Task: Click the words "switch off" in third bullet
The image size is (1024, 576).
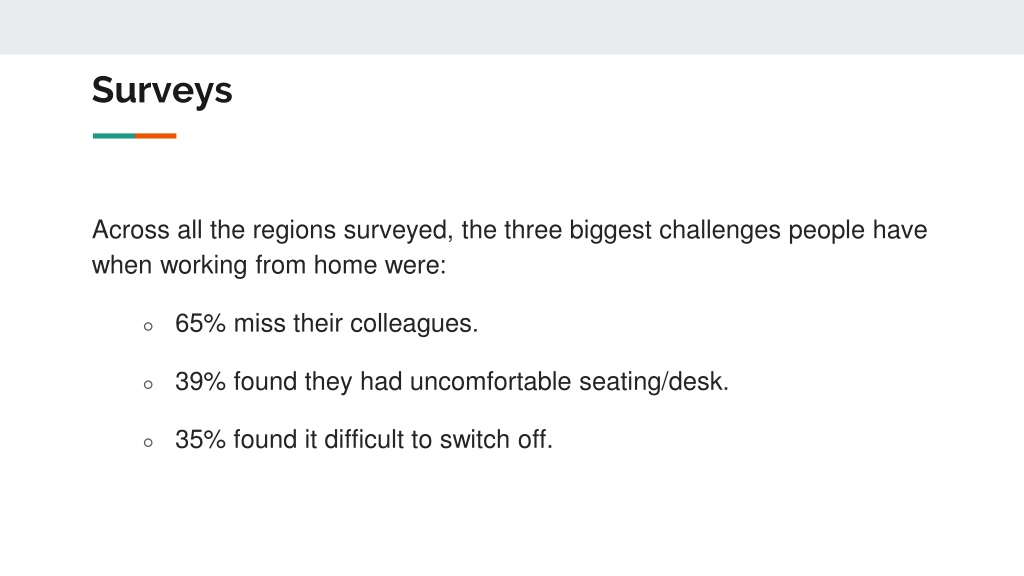Action: [x=492, y=440]
